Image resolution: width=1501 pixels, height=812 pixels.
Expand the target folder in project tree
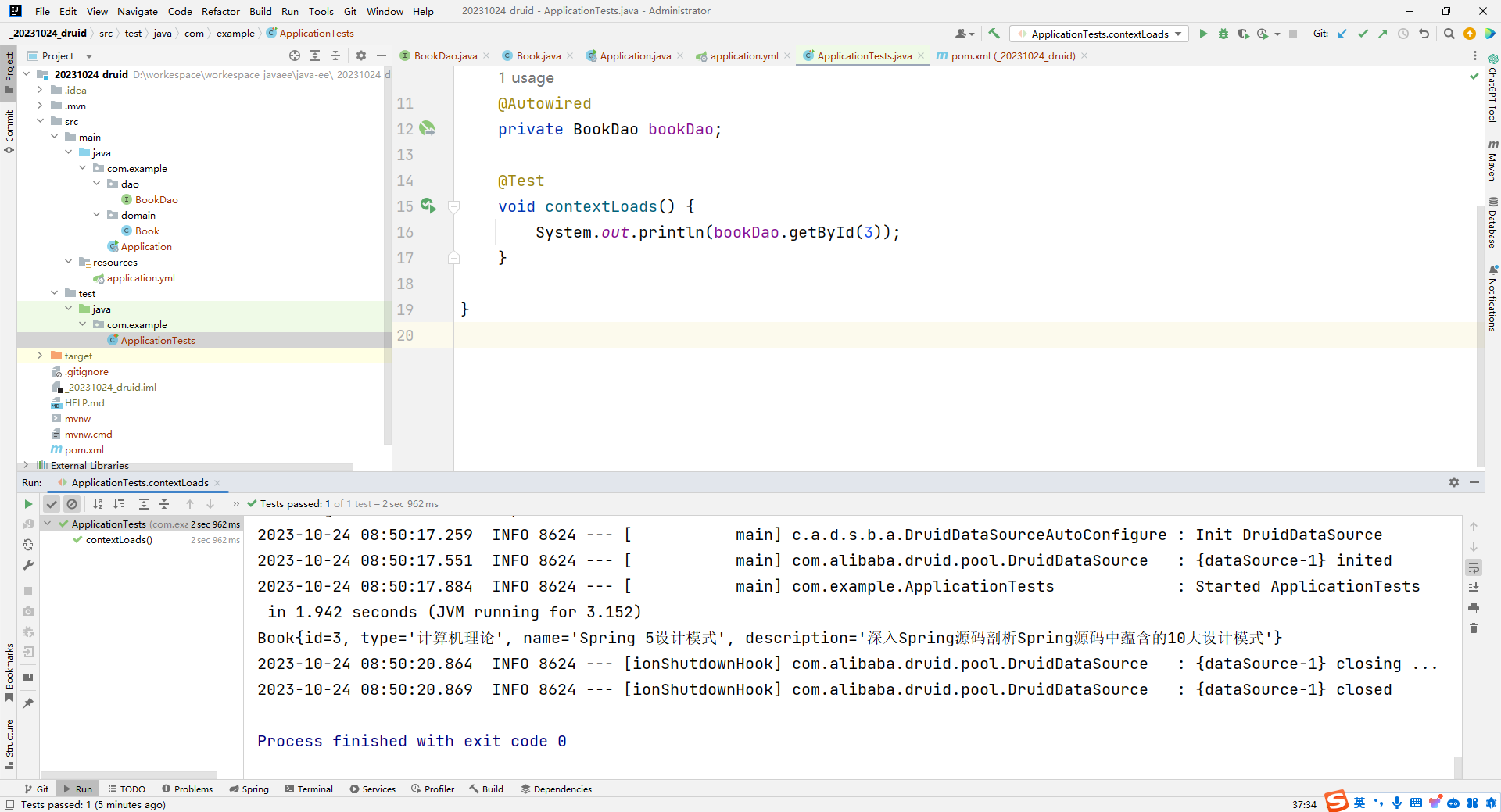point(41,356)
